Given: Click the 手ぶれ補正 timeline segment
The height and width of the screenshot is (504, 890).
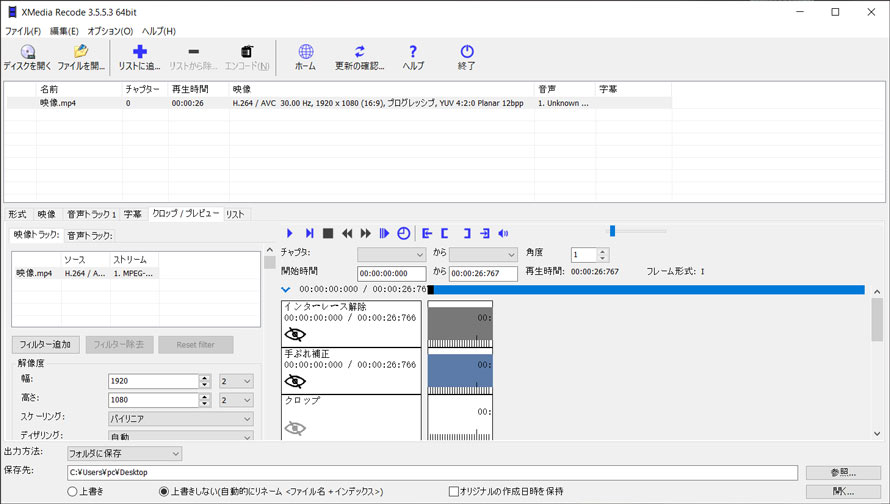Looking at the screenshot, I should (460, 371).
